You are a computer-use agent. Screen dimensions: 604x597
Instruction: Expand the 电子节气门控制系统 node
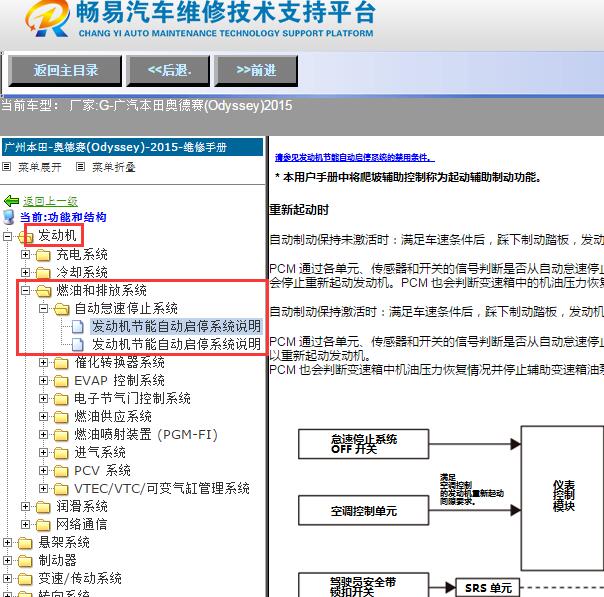pos(44,398)
